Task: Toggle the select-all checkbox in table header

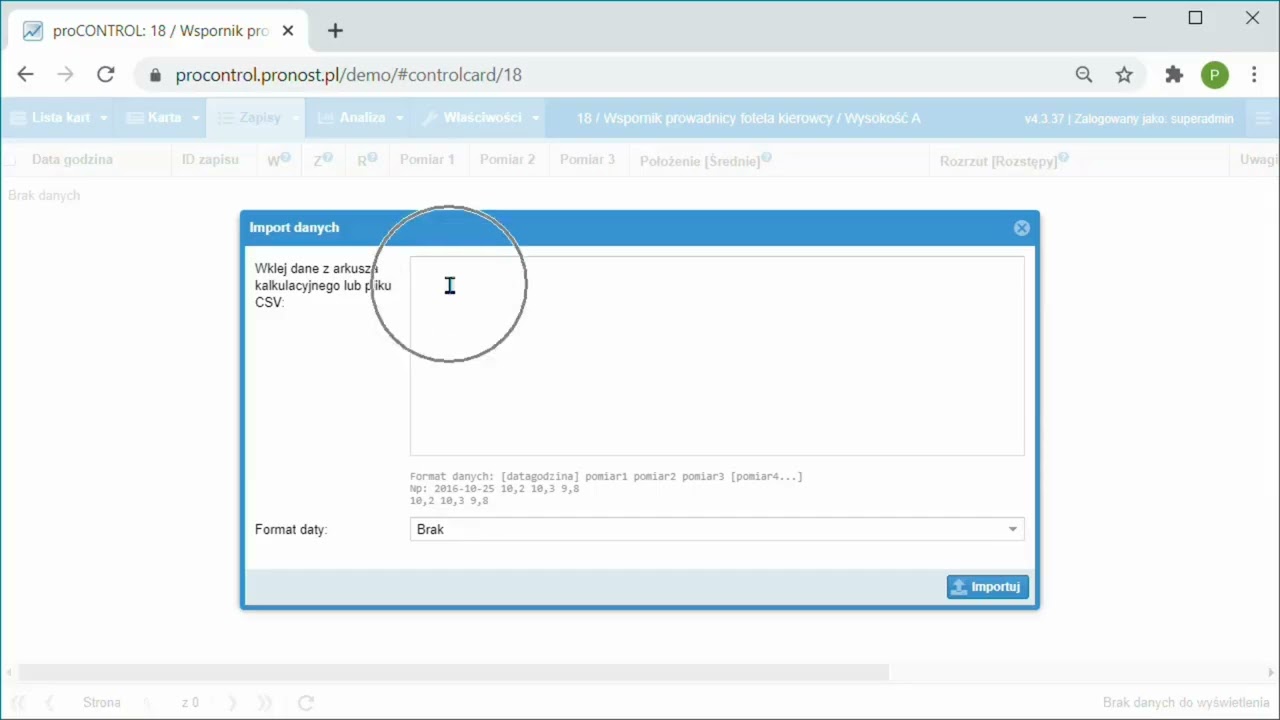Action: pyautogui.click(x=11, y=160)
